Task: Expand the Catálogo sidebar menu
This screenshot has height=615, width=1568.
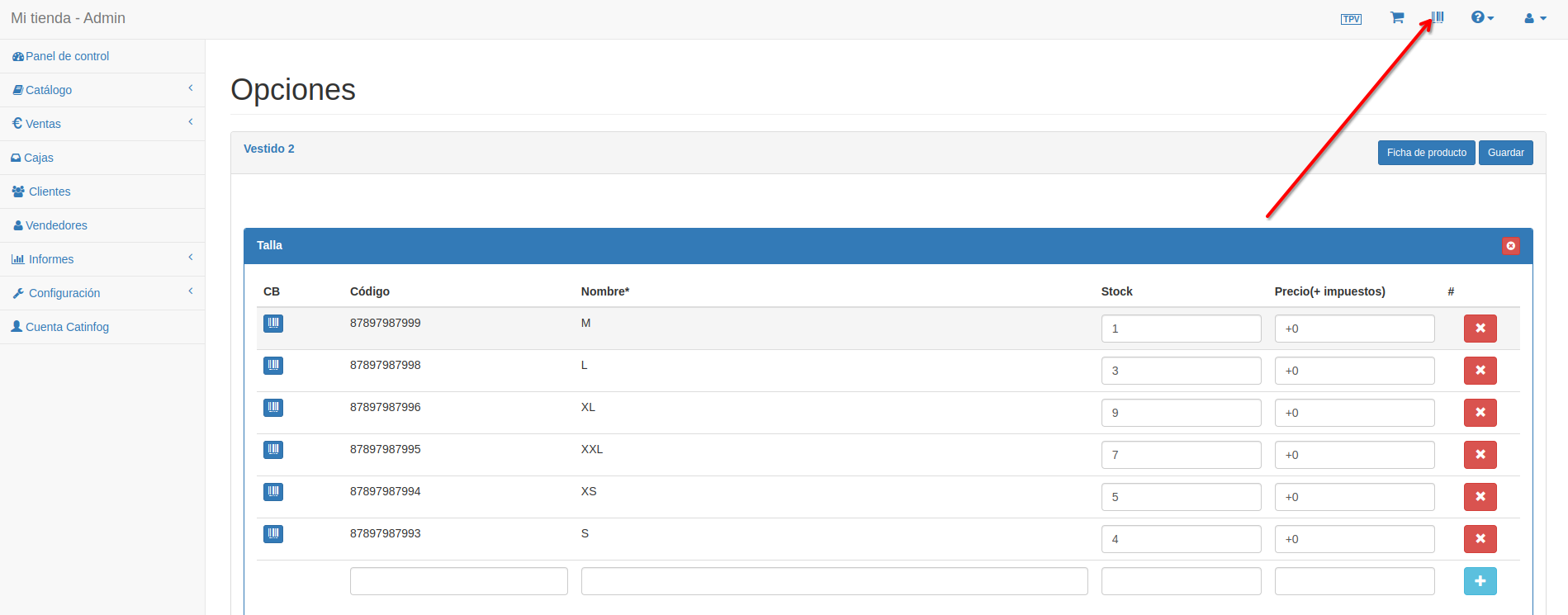Action: 102,90
